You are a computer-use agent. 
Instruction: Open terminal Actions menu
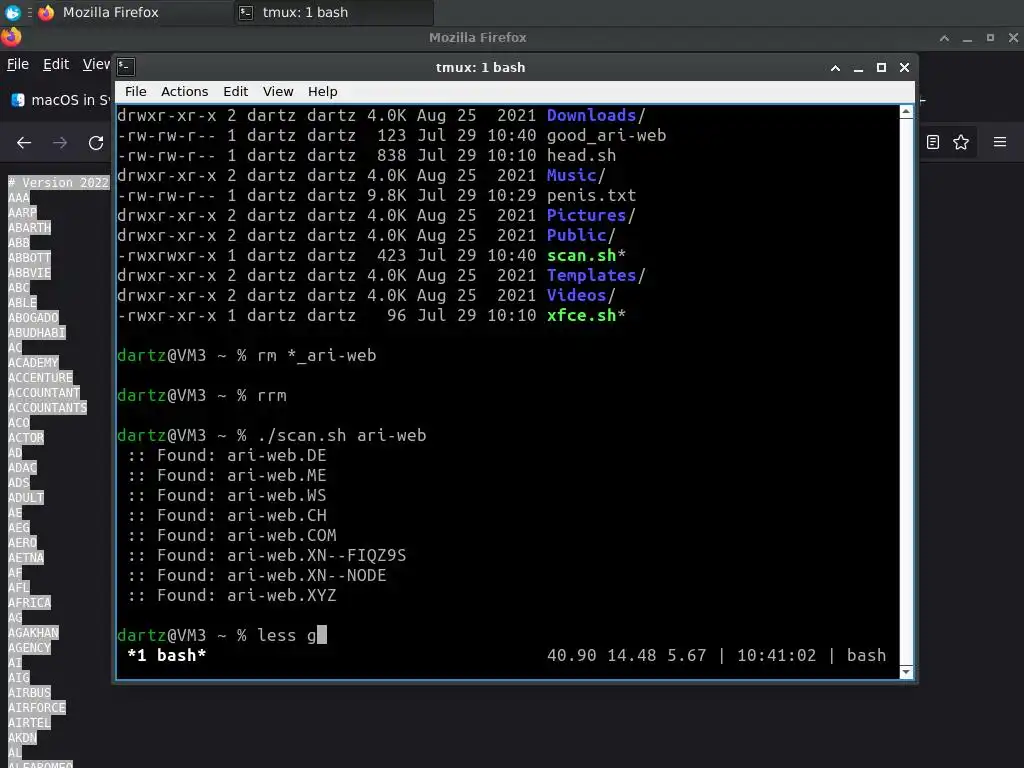tap(184, 91)
